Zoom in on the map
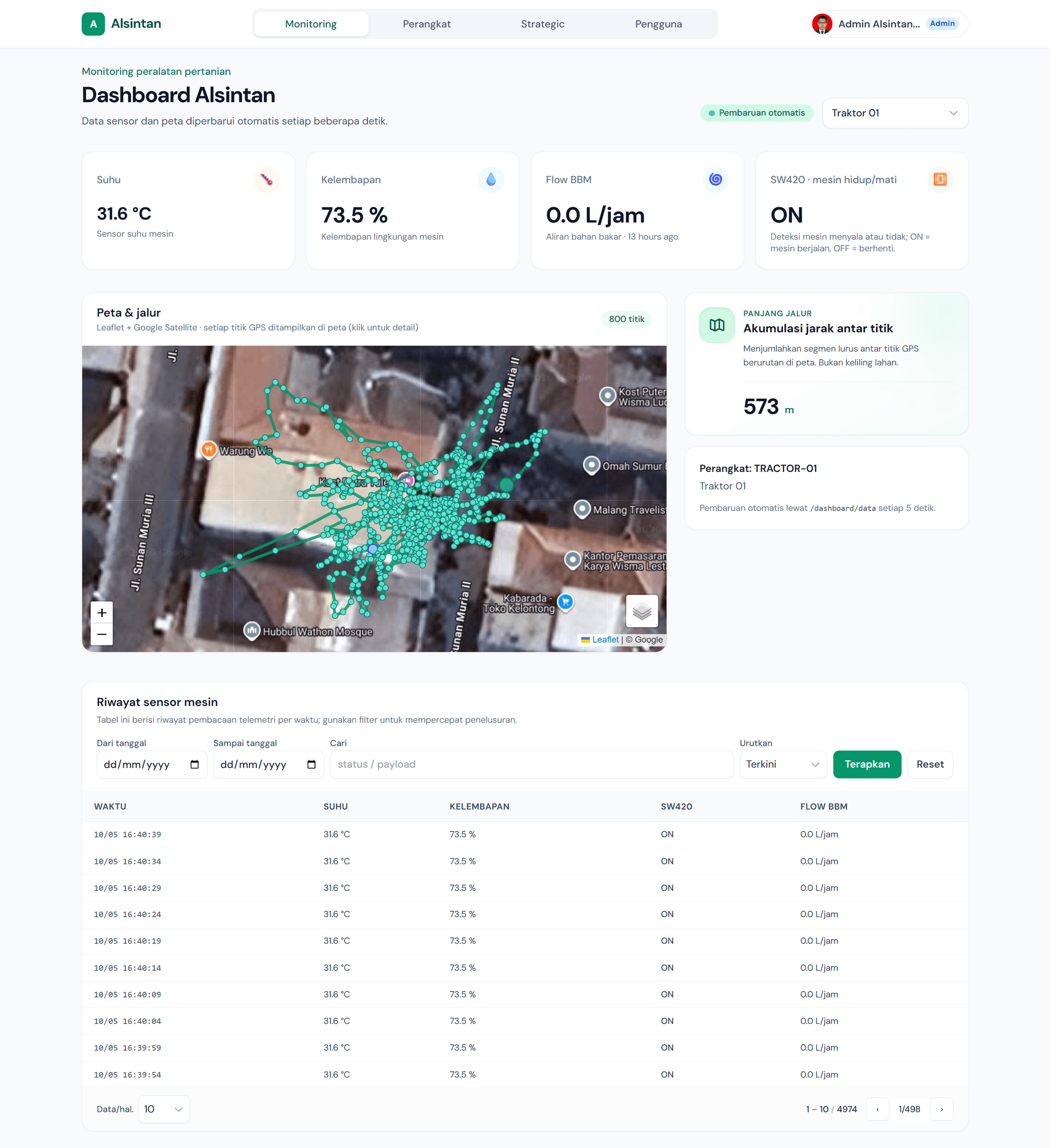The height and width of the screenshot is (1148, 1050). click(102, 613)
